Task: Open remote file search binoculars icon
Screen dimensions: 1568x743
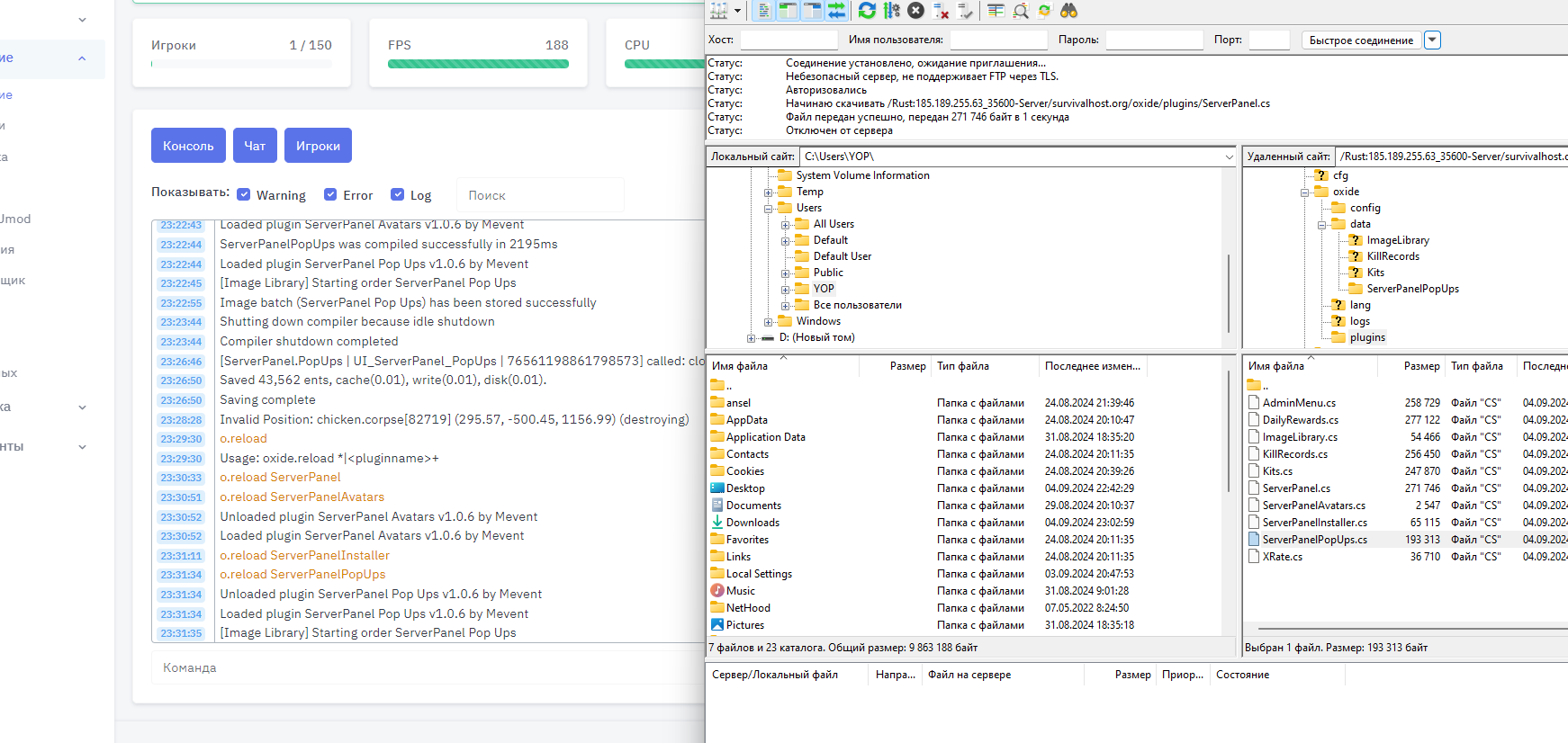Action: point(1068,11)
